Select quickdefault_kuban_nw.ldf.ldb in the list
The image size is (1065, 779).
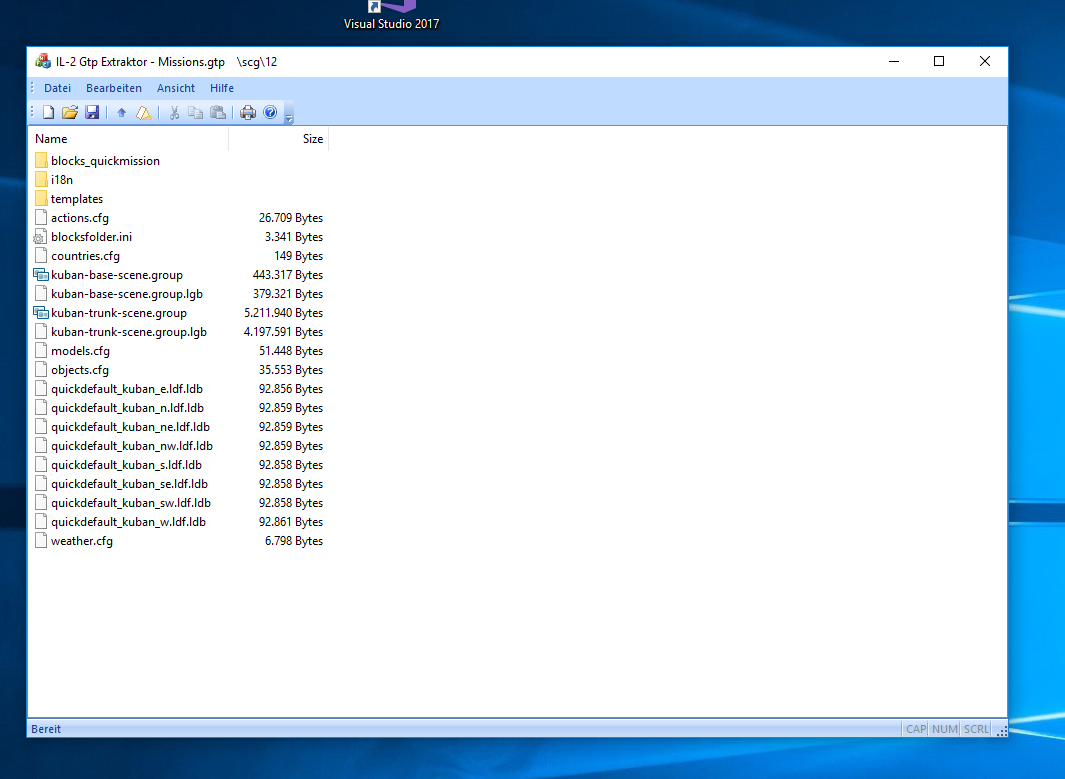coord(132,446)
